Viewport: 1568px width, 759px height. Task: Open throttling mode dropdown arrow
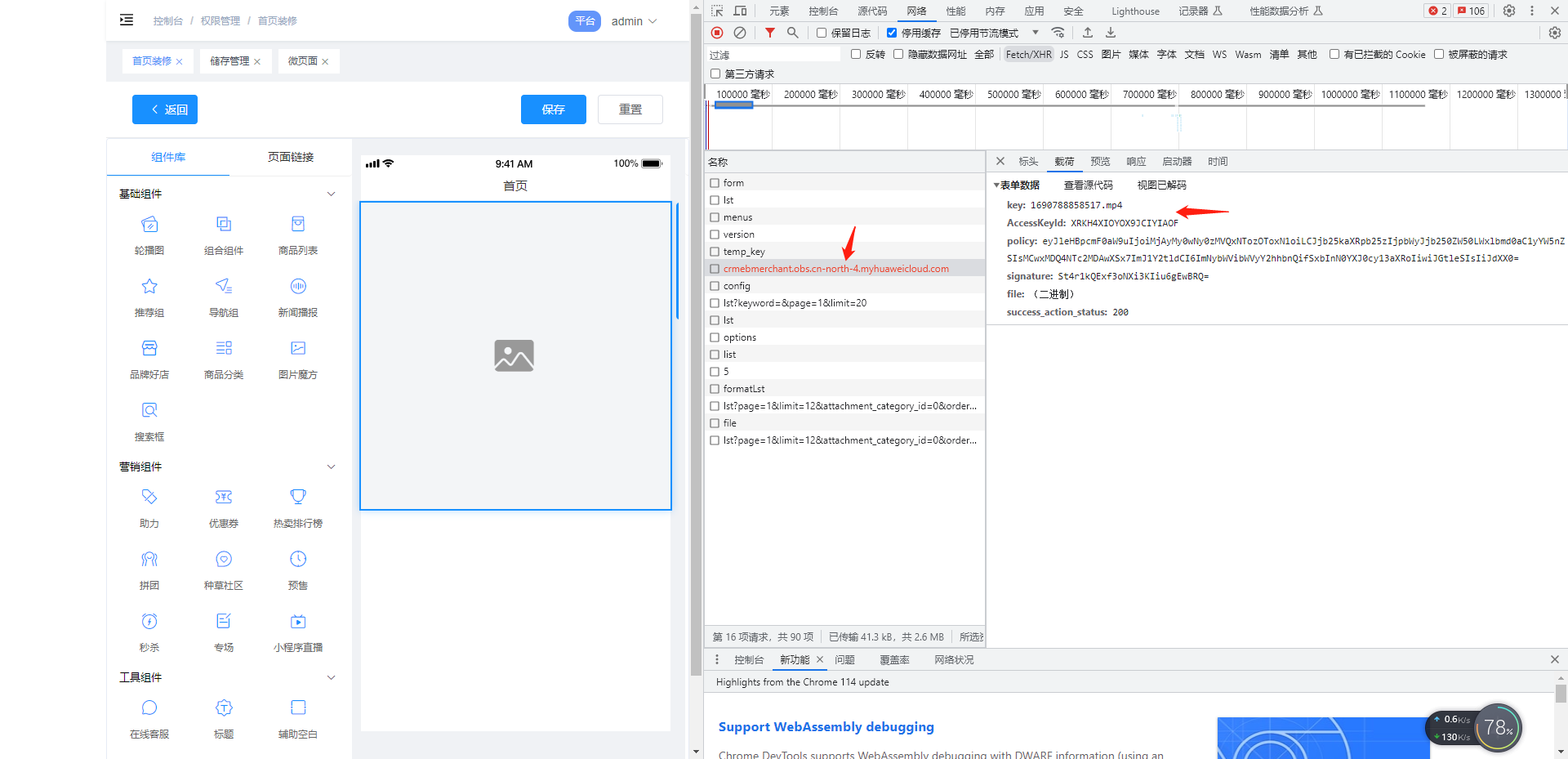click(1036, 33)
